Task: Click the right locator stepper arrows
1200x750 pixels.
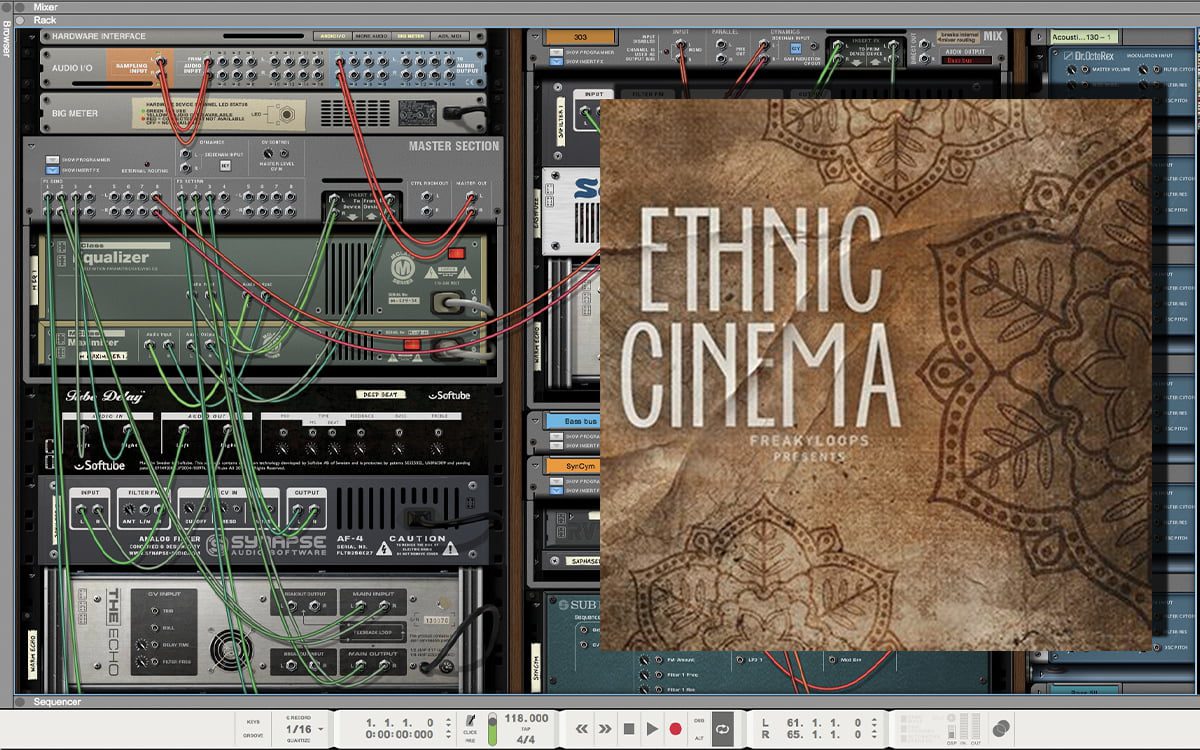Action: pyautogui.click(x=872, y=734)
